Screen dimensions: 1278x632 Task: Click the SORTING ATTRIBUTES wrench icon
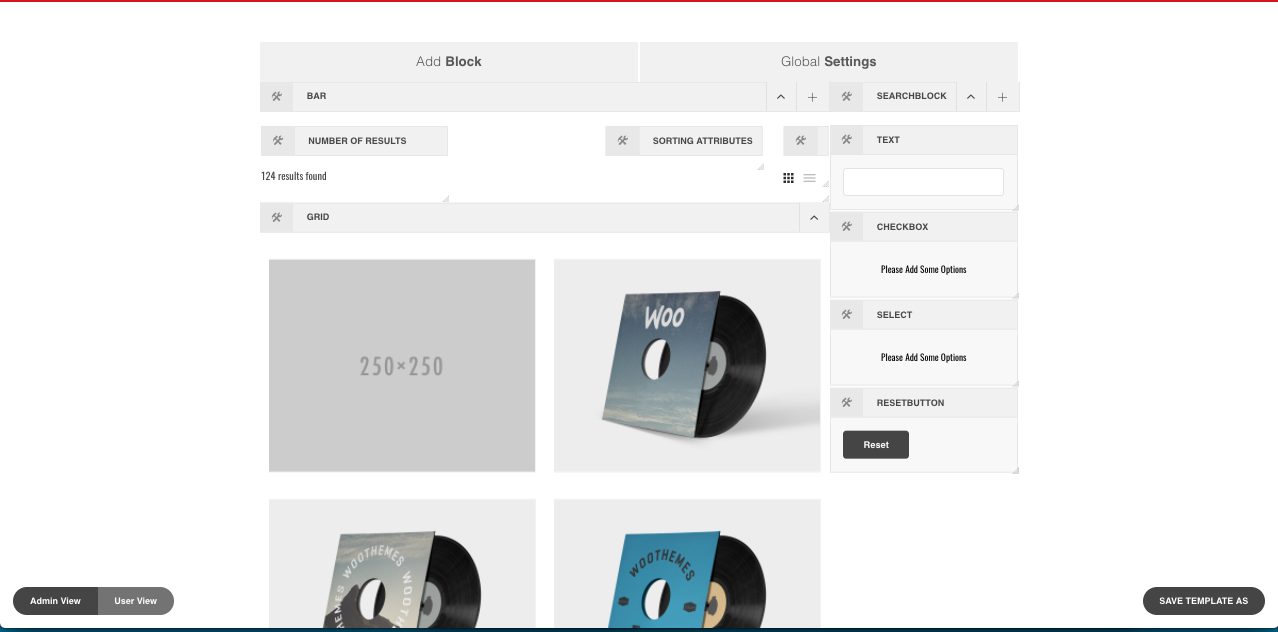tap(622, 141)
